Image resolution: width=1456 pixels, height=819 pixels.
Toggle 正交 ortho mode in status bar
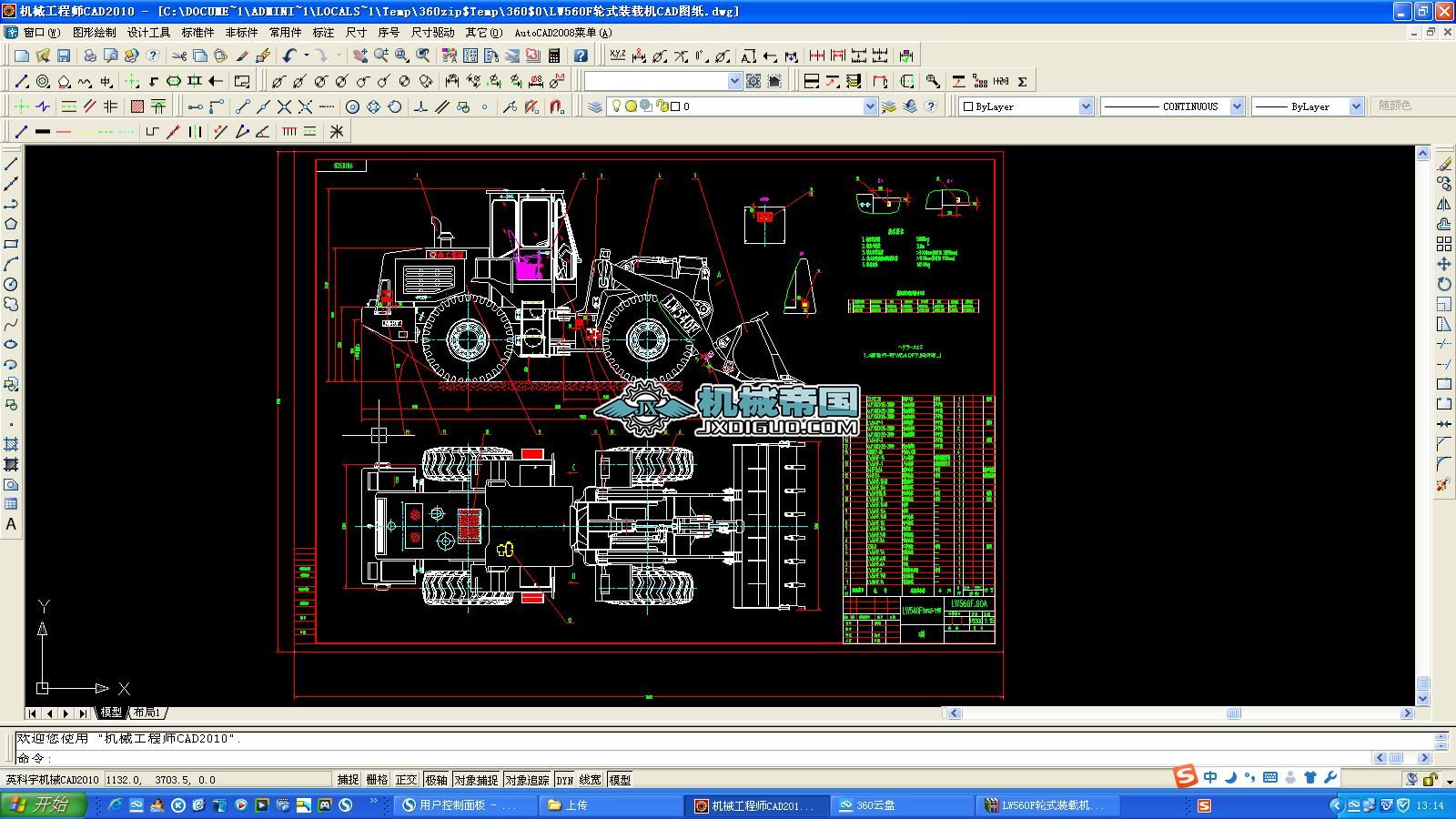click(x=406, y=780)
